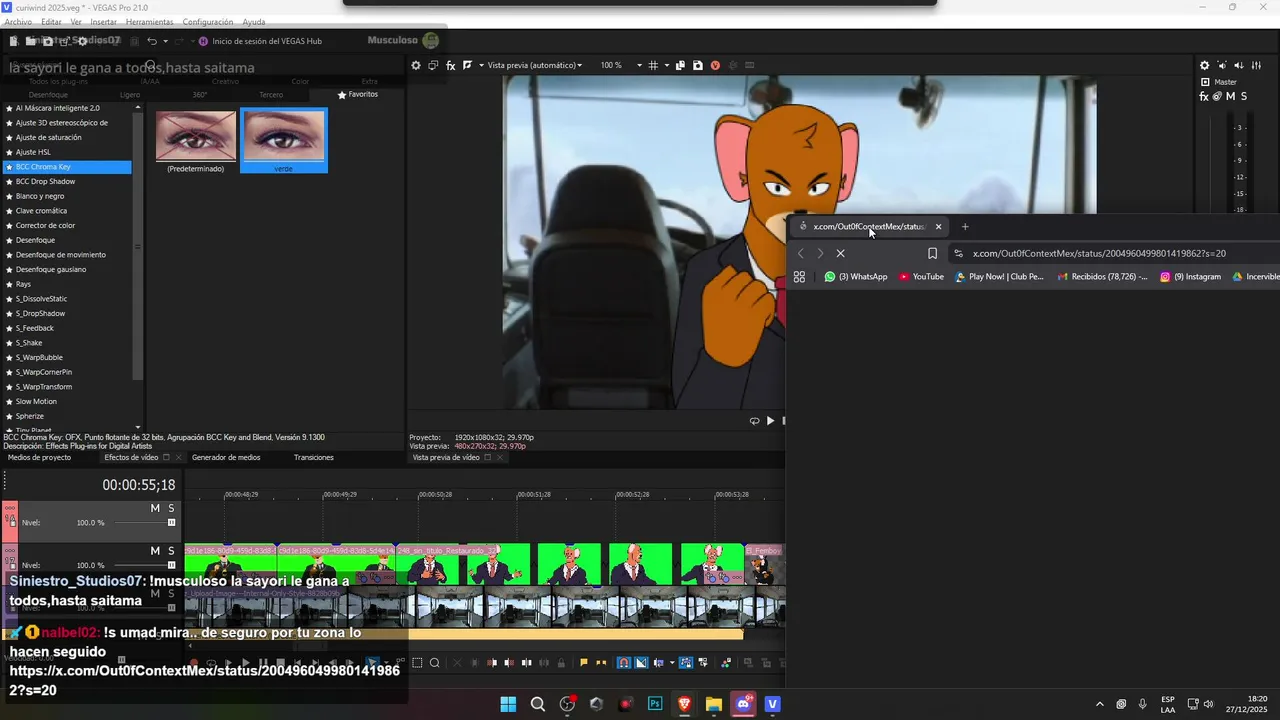Switch to 360° effects tab
The width and height of the screenshot is (1280, 720).
tap(200, 95)
